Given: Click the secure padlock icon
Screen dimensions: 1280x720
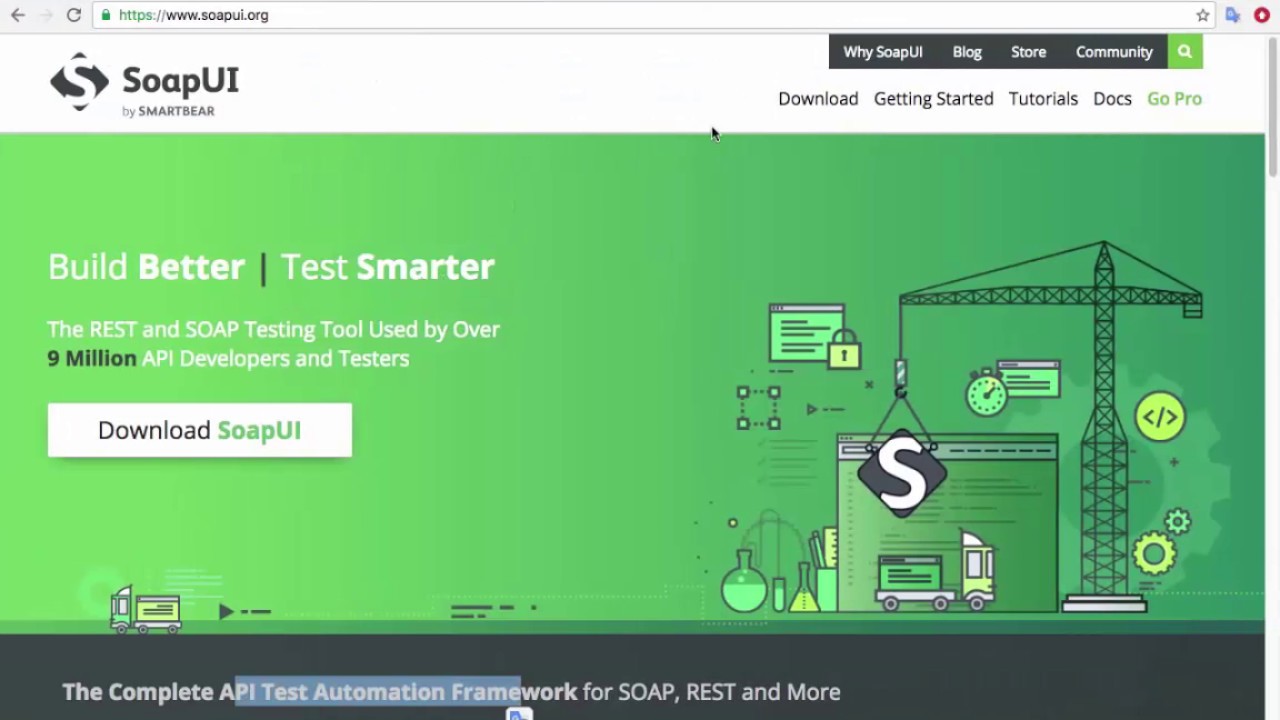Looking at the screenshot, I should [x=106, y=15].
